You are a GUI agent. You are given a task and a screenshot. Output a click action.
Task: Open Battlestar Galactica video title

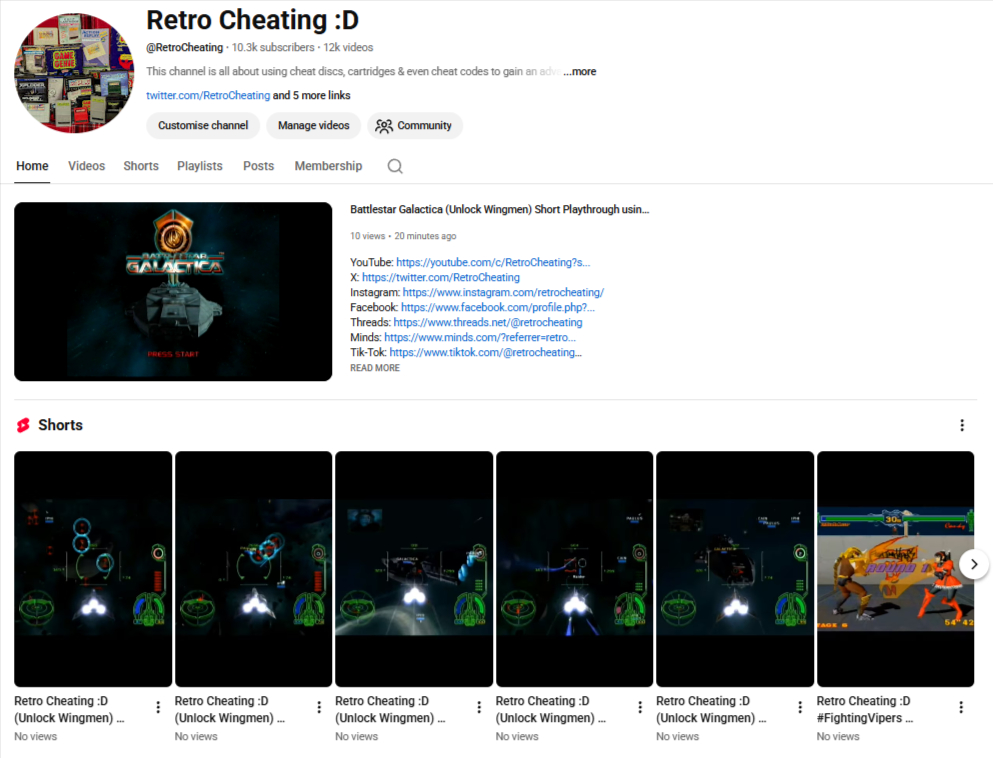[x=500, y=210]
